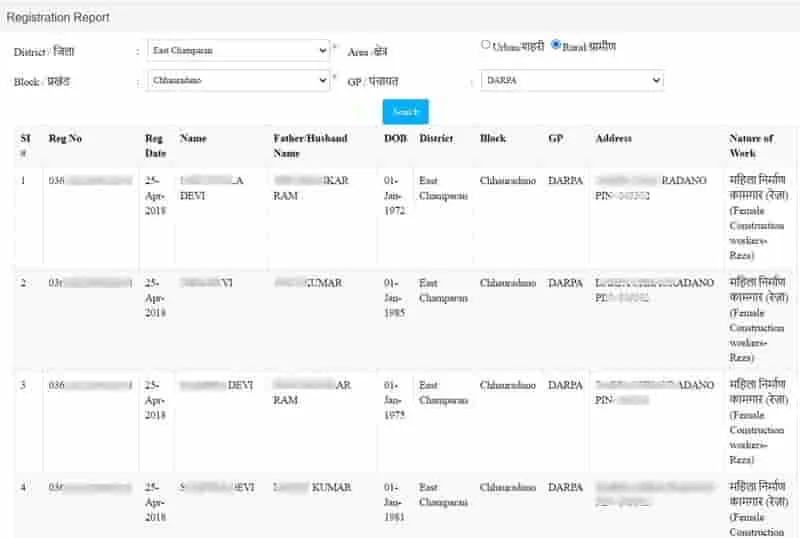Image resolution: width=800 pixels, height=538 pixels.
Task: Click the Reg Date column header
Action: tap(155, 145)
